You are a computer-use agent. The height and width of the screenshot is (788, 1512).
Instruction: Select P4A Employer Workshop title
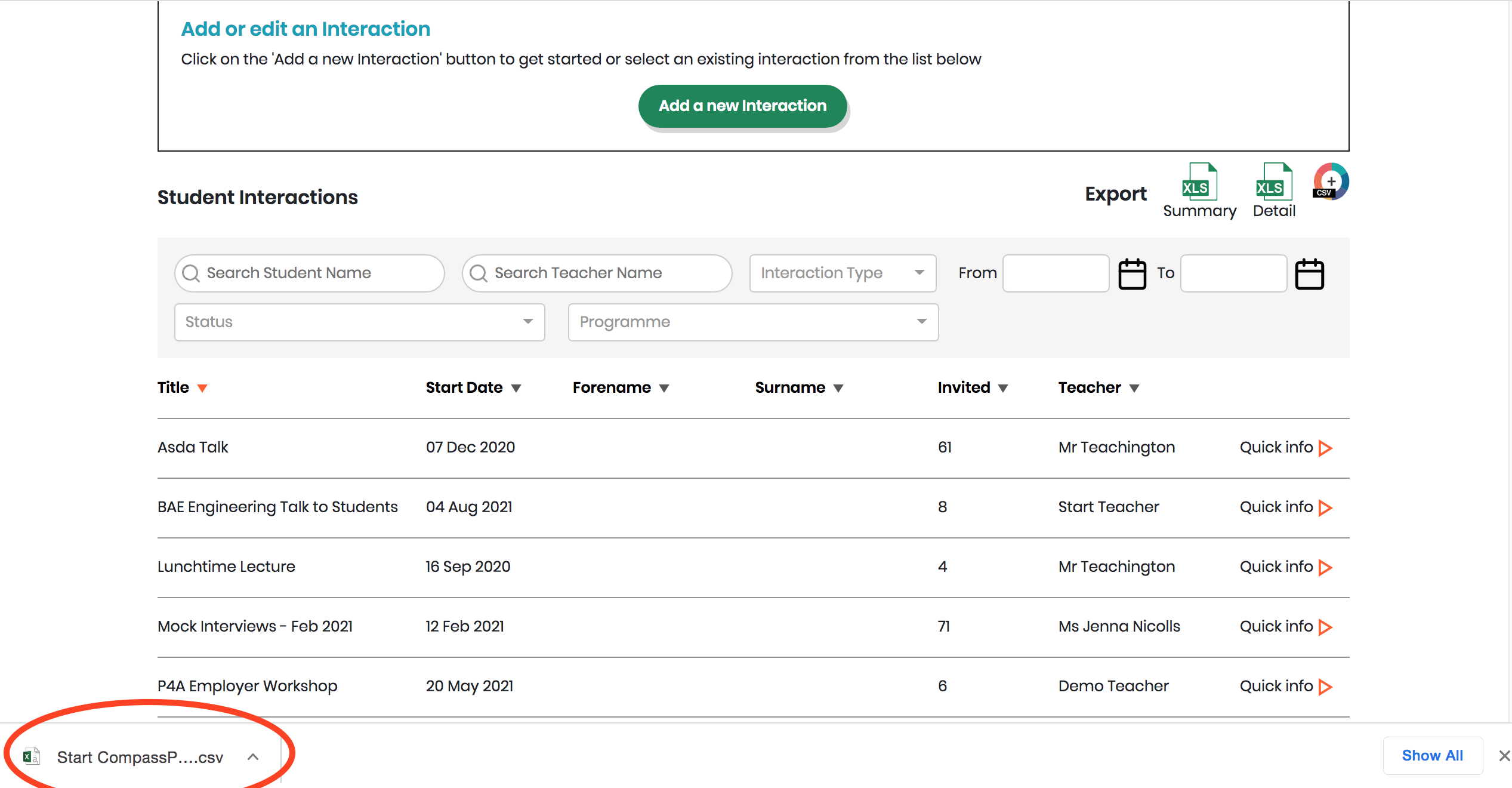[248, 686]
